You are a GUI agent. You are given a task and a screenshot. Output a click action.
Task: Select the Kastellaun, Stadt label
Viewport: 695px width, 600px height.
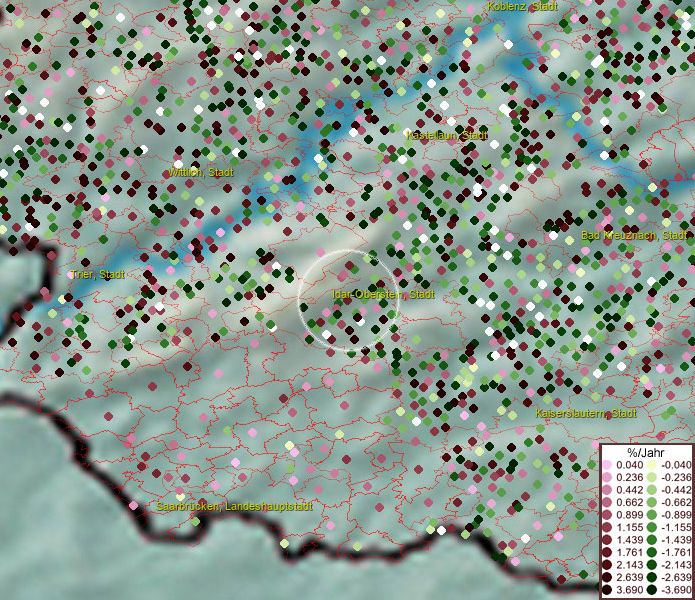[x=447, y=135]
